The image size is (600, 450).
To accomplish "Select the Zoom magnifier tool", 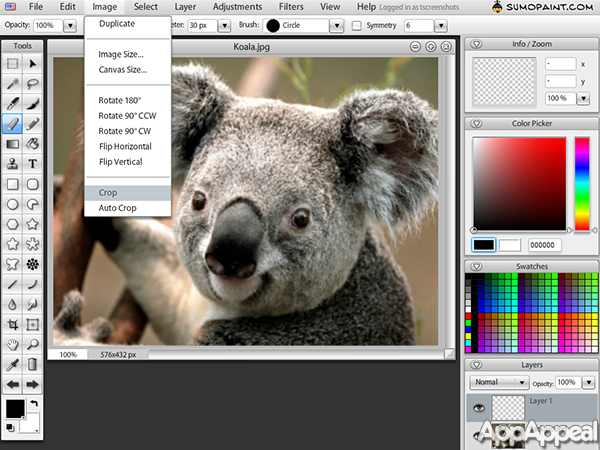I will 33,344.
